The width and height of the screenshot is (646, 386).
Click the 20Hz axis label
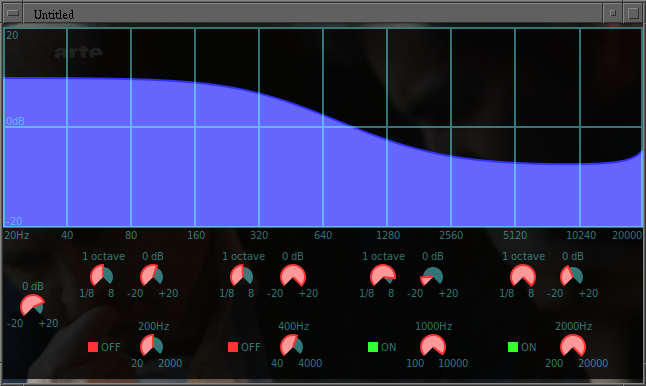16,235
